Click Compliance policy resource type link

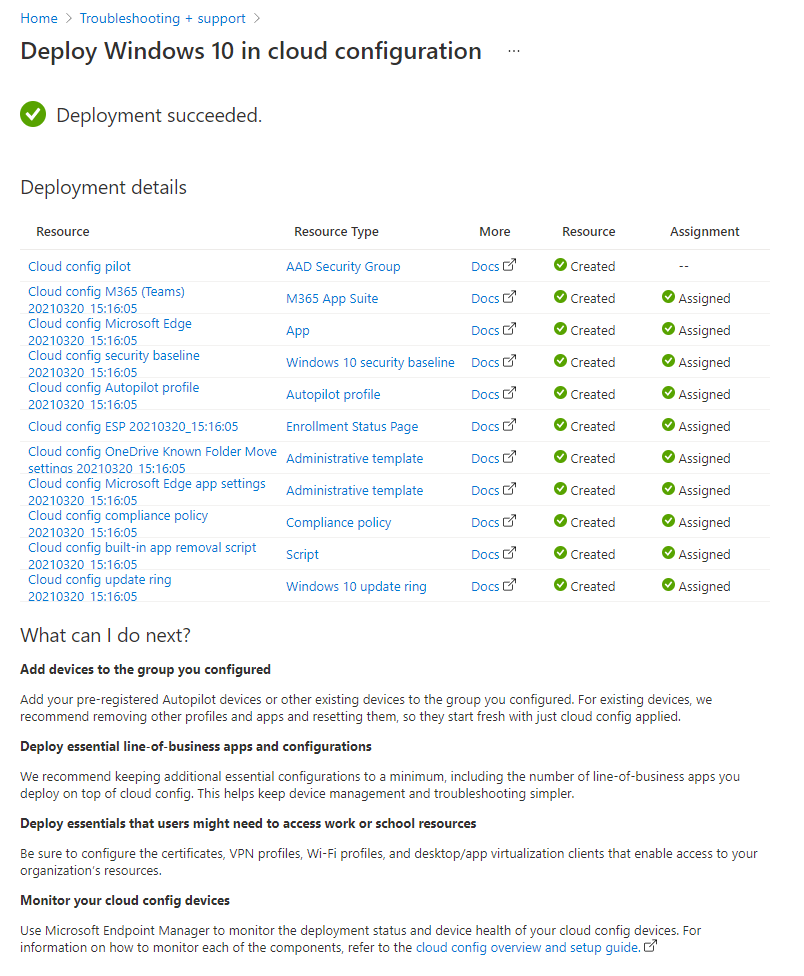(x=339, y=522)
